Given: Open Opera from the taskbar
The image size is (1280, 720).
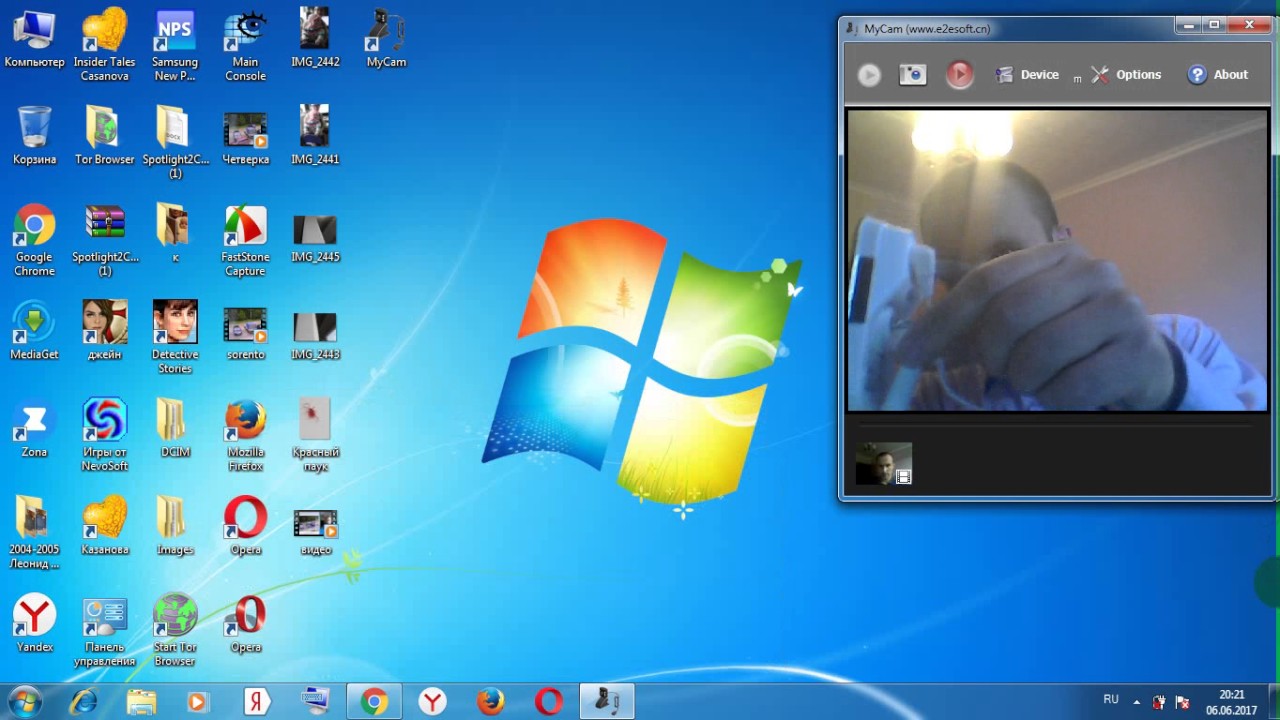Looking at the screenshot, I should pyautogui.click(x=548, y=702).
